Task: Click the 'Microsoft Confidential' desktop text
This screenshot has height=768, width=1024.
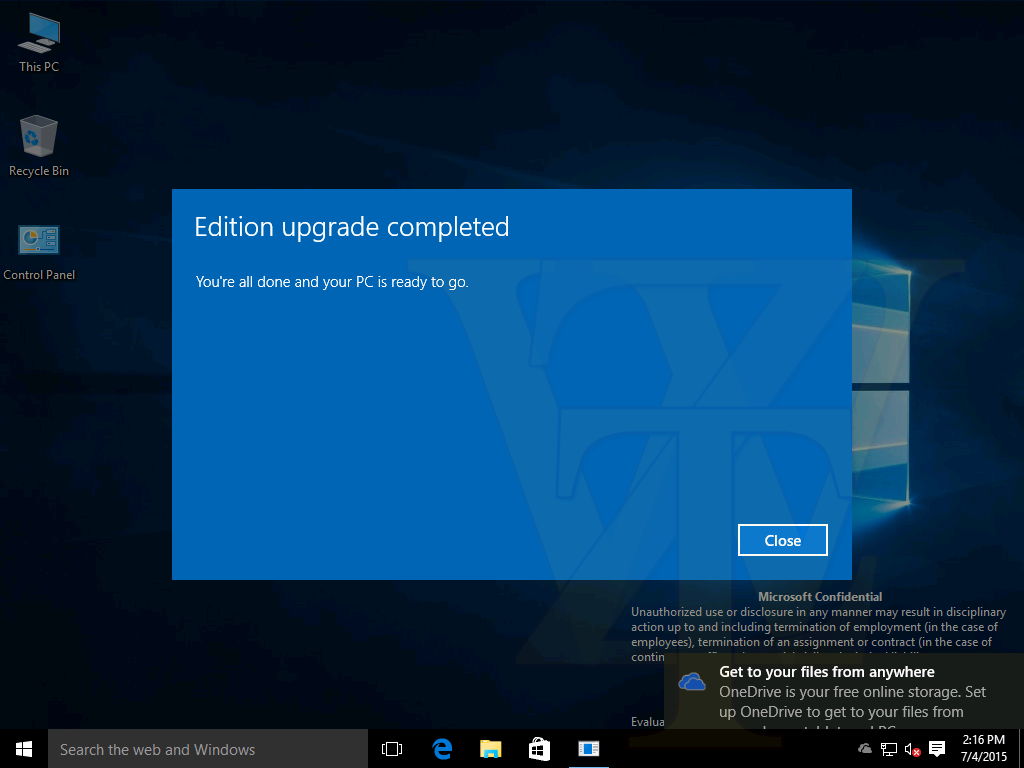Action: (820, 596)
